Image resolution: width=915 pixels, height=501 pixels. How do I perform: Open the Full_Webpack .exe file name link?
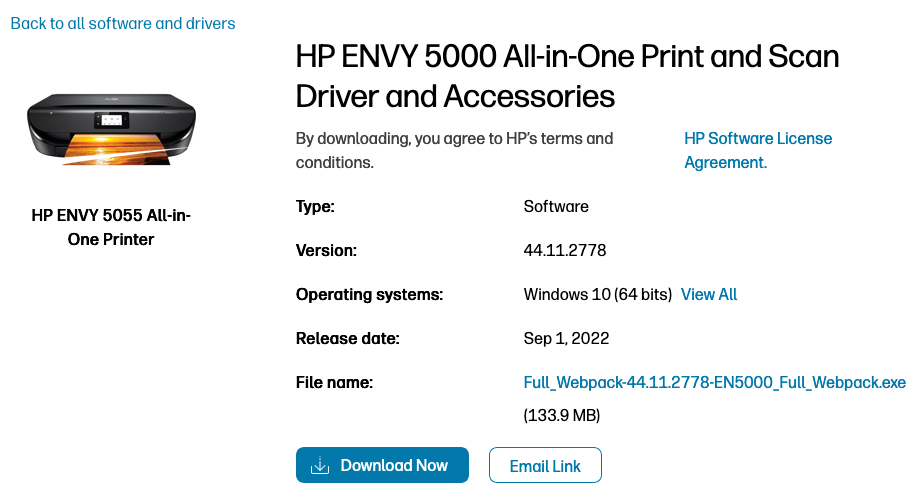coord(714,382)
